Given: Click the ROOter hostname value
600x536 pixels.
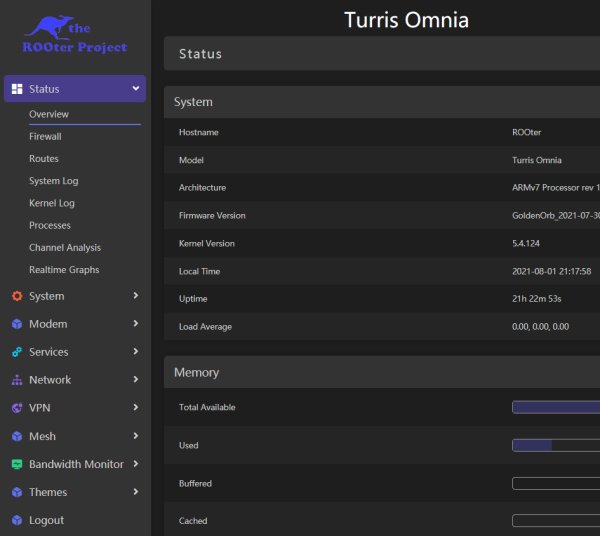Looking at the screenshot, I should coord(527,132).
